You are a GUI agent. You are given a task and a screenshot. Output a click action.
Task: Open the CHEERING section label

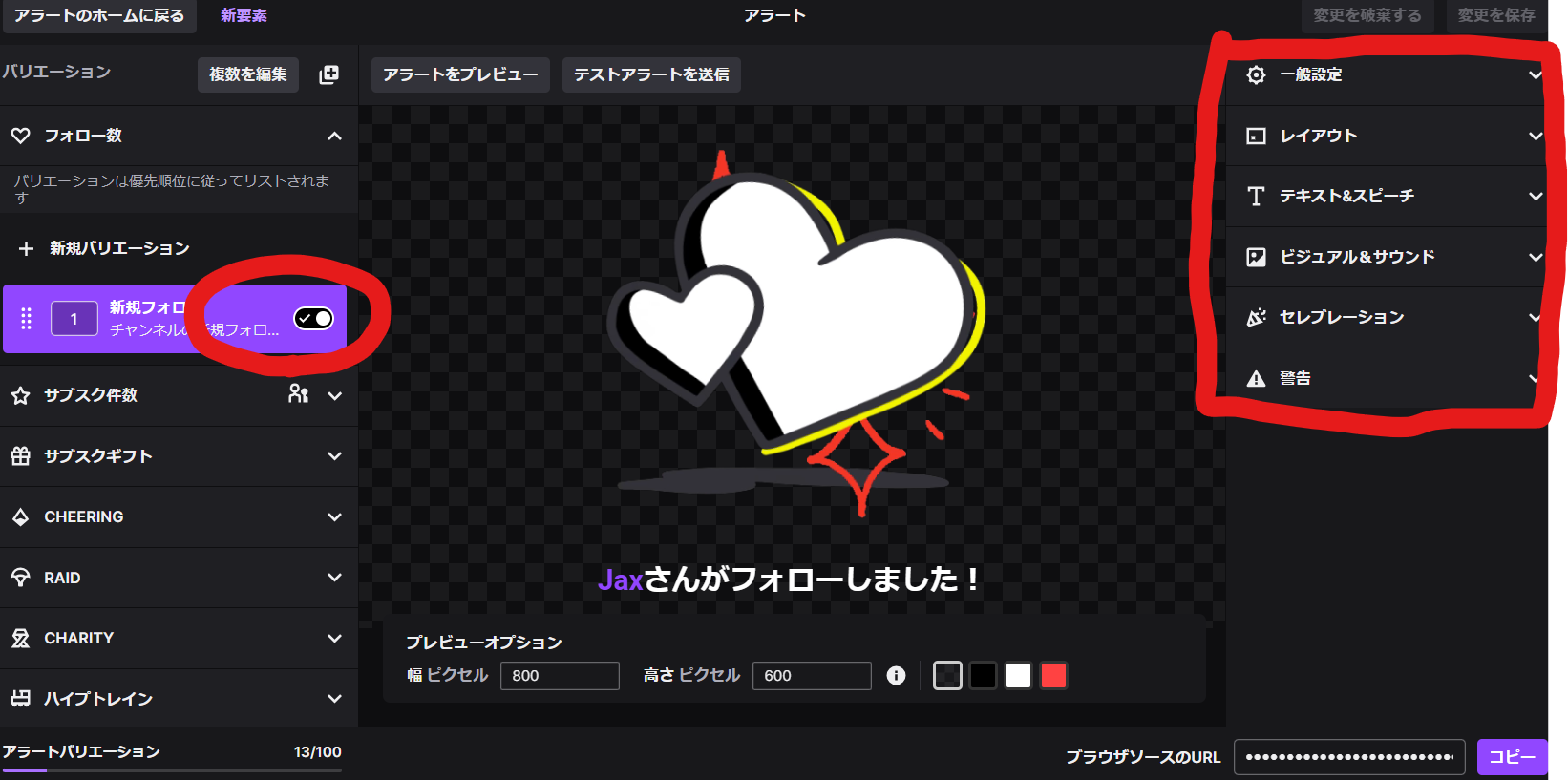tap(84, 516)
